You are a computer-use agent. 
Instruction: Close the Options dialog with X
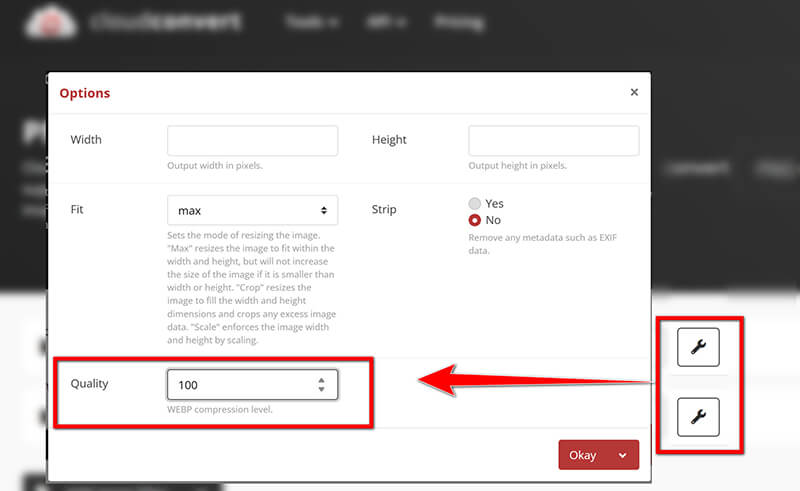tap(634, 92)
